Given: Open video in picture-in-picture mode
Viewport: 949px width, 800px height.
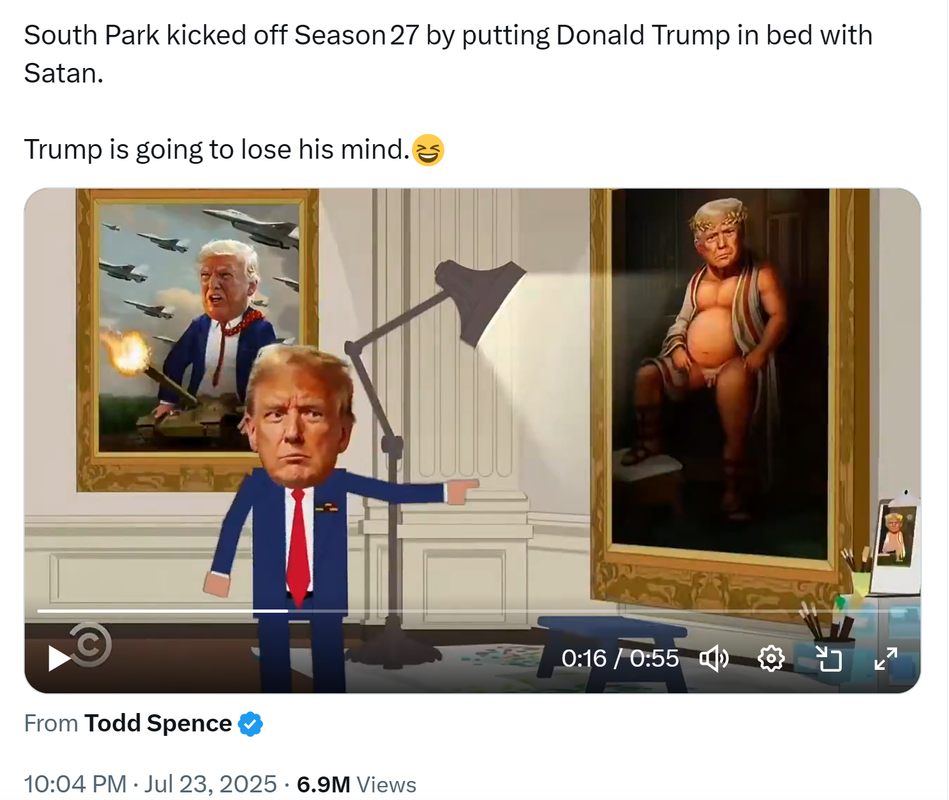Looking at the screenshot, I should click(x=829, y=658).
